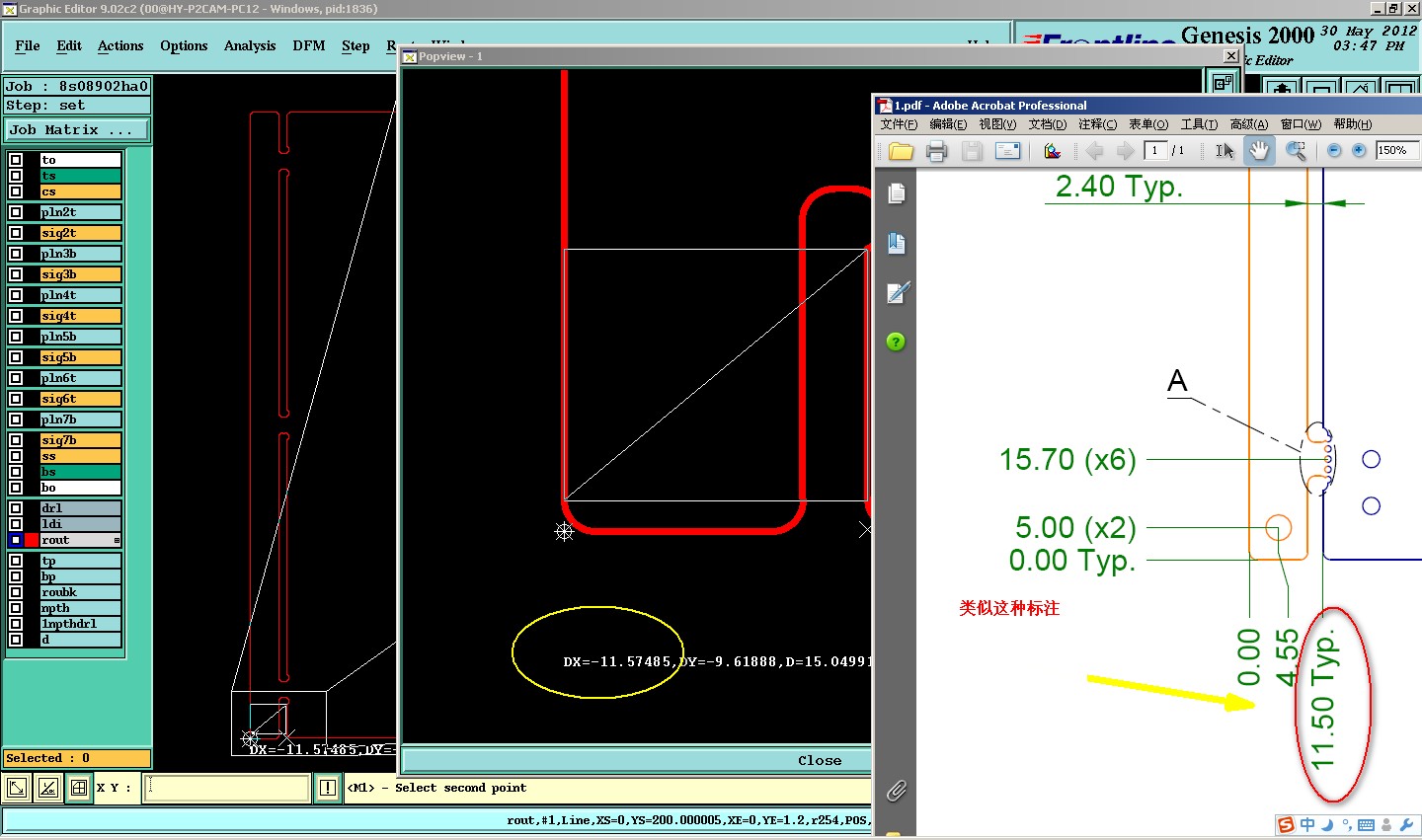Viewport: 1422px width, 840px height.
Task: Print the PDF using Acrobat's printer icon
Action: click(x=936, y=151)
